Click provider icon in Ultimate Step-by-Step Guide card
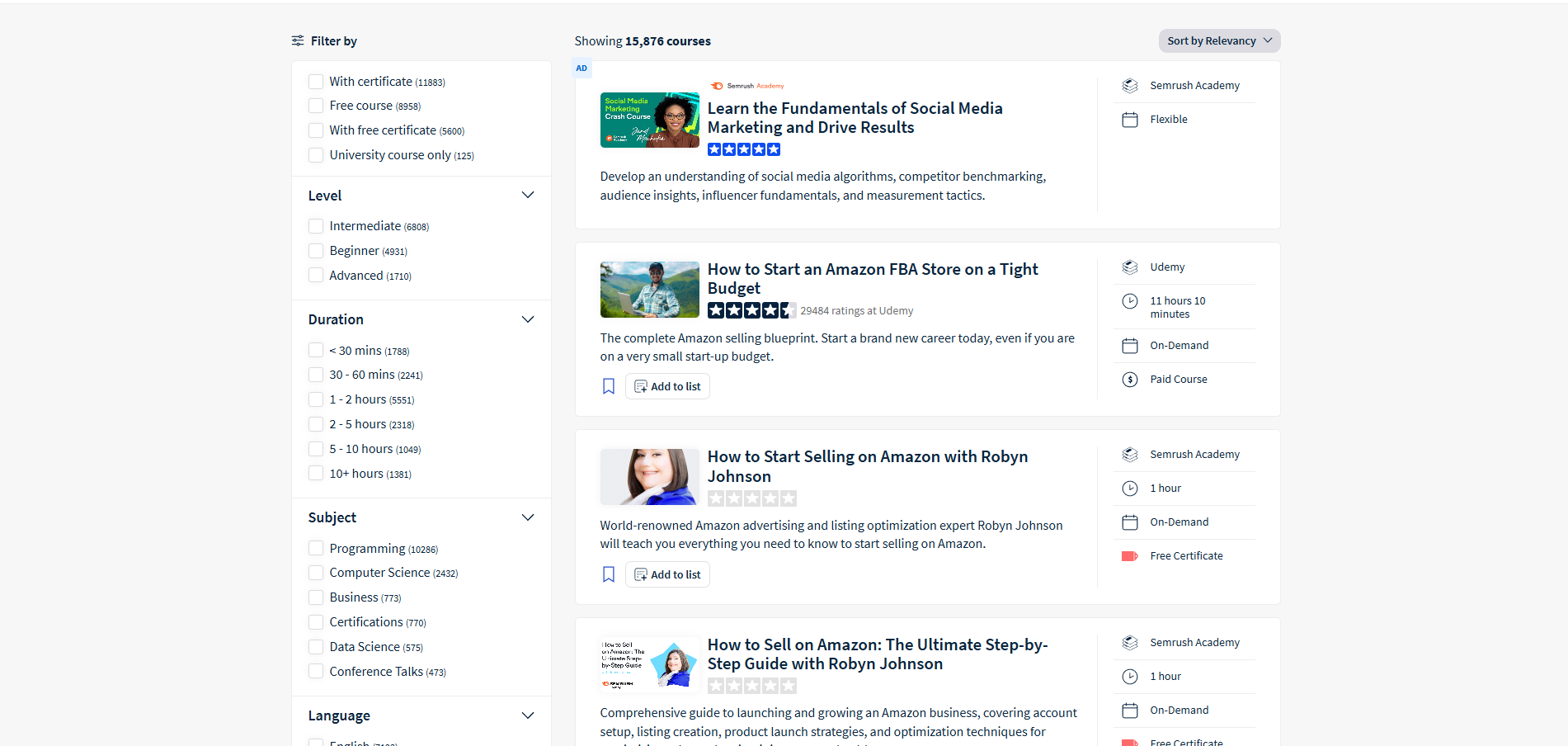1568x746 pixels. [x=1130, y=643]
